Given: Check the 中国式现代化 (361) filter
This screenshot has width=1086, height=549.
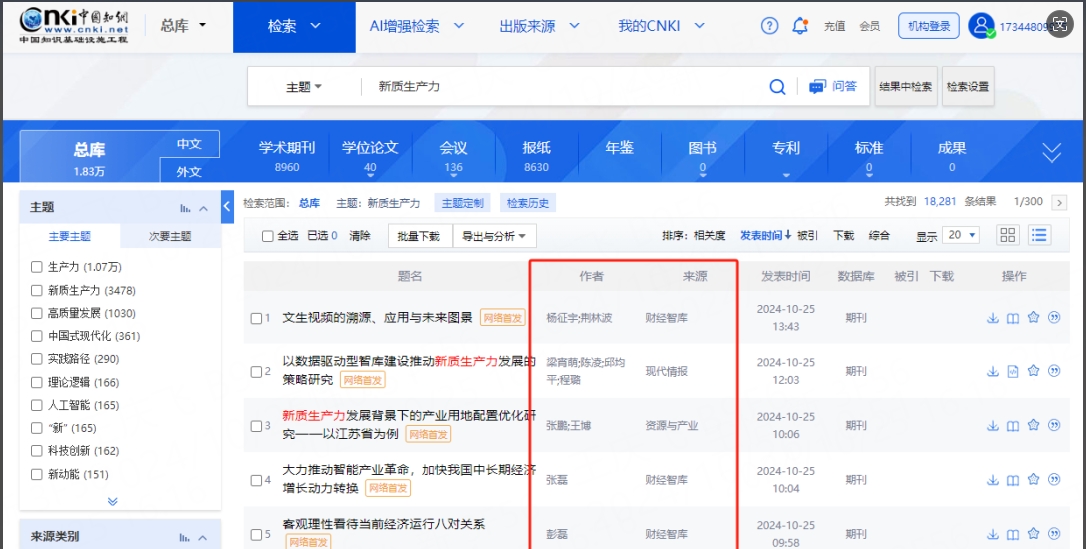Looking at the screenshot, I should [37, 336].
